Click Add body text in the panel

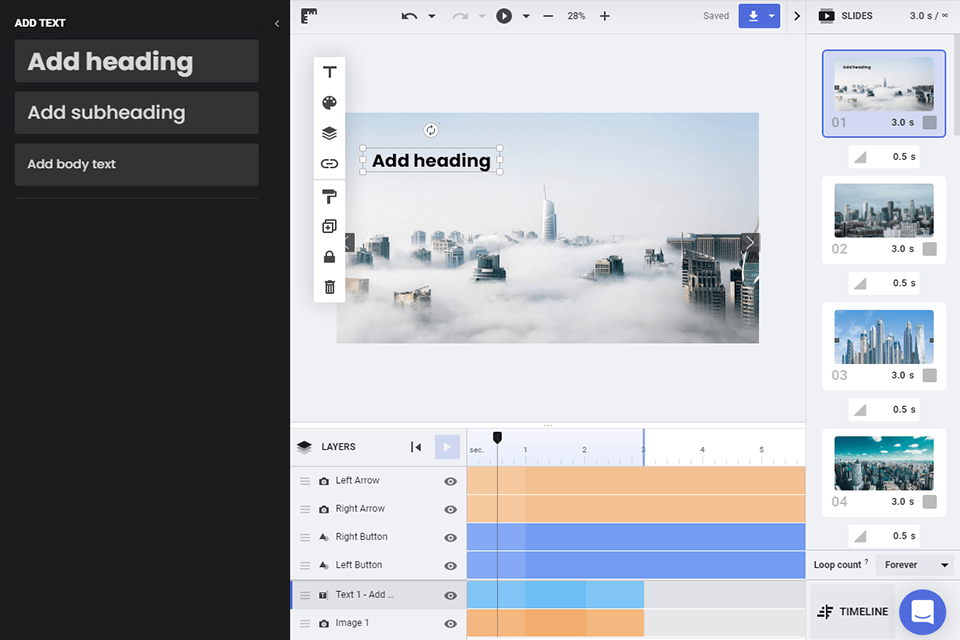click(x=137, y=165)
